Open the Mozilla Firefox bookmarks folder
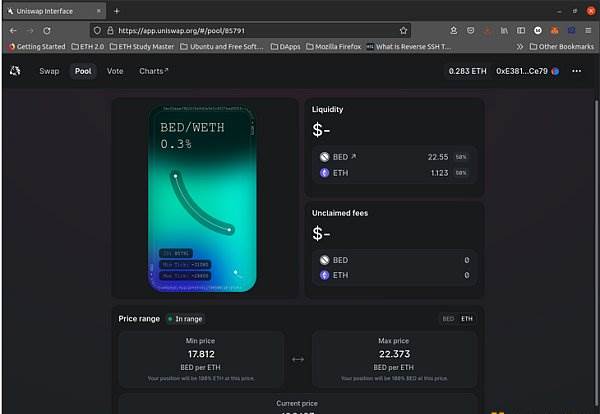This screenshot has height=414, width=600. pos(334,47)
